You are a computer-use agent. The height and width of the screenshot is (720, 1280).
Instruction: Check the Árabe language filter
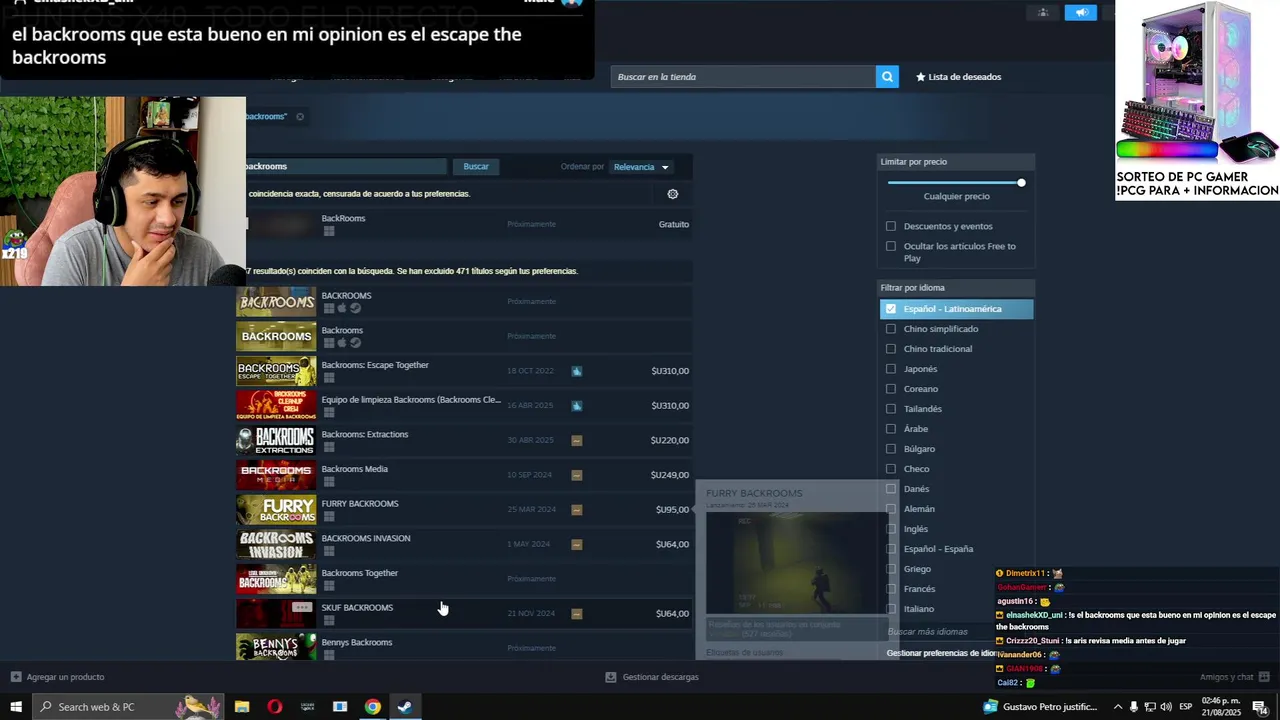click(891, 429)
